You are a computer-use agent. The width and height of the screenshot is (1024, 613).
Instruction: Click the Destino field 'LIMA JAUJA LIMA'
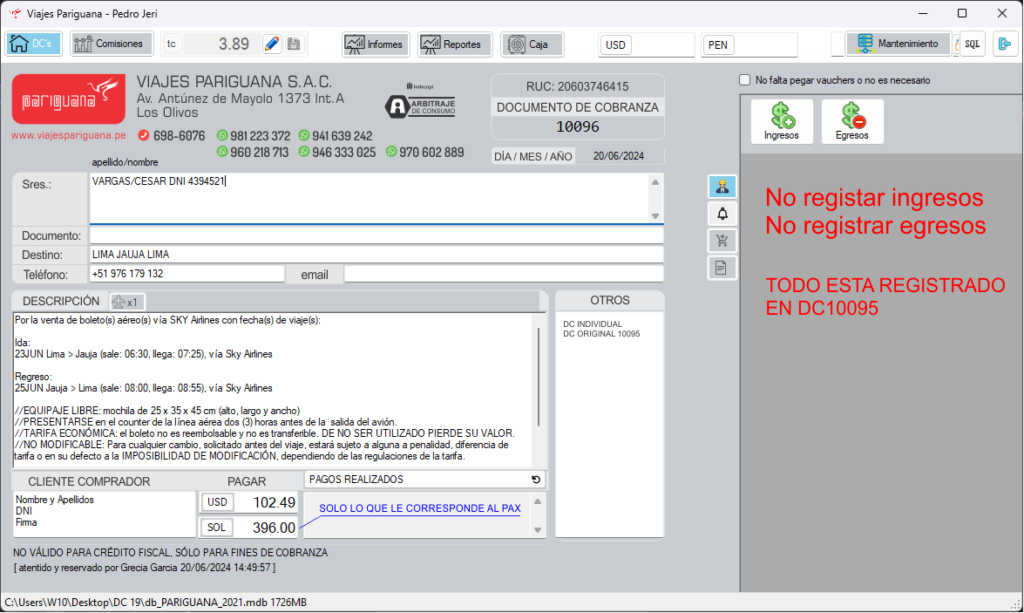point(376,255)
